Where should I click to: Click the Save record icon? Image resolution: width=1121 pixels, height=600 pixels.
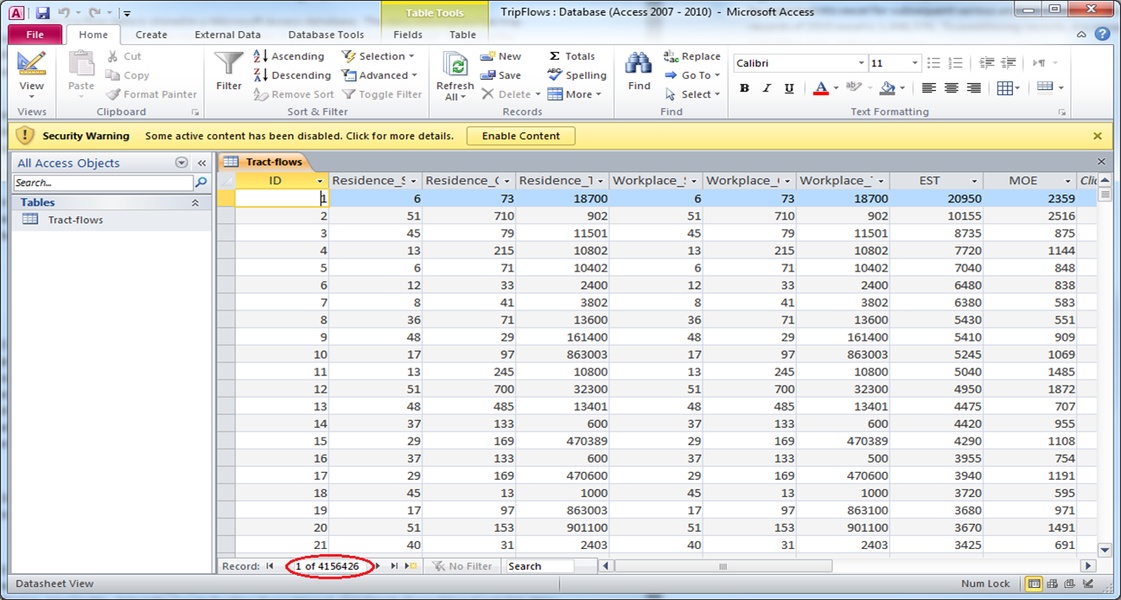point(488,75)
